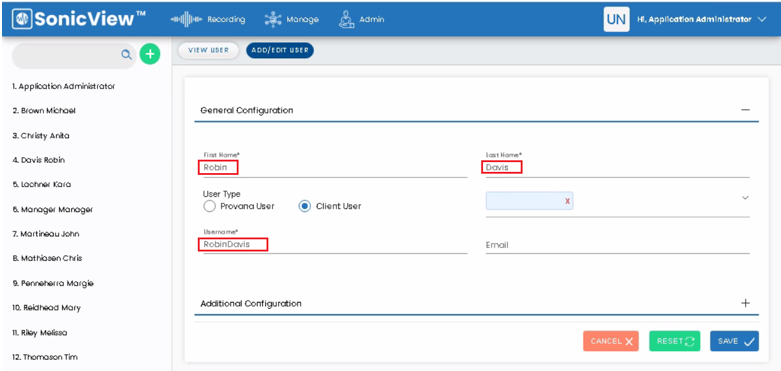Click the SonicView logo icon

tap(21, 19)
